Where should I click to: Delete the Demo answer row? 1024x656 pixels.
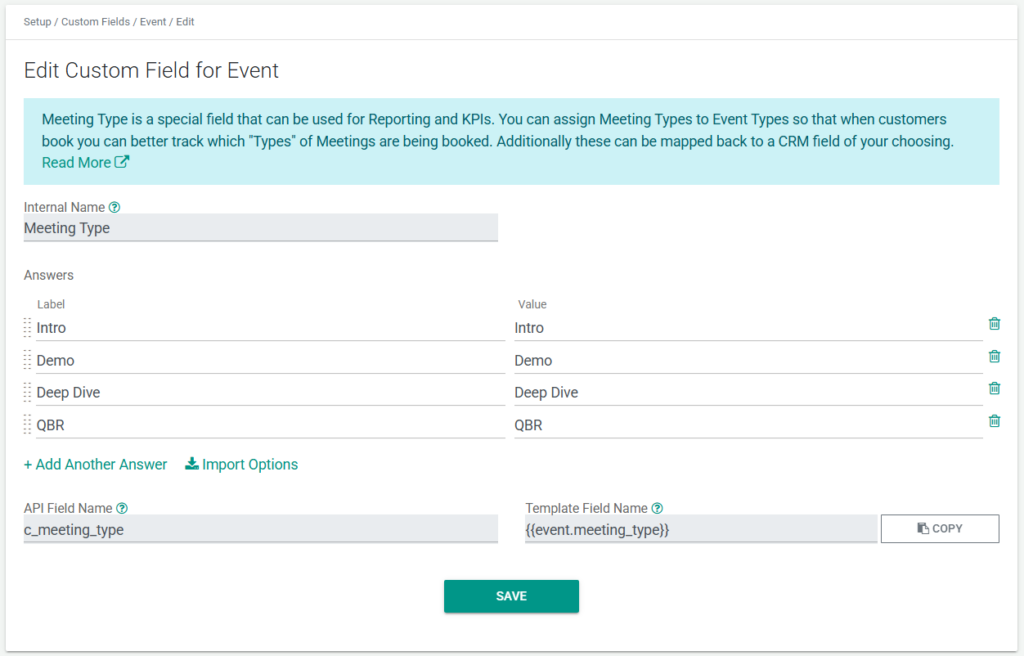point(994,356)
